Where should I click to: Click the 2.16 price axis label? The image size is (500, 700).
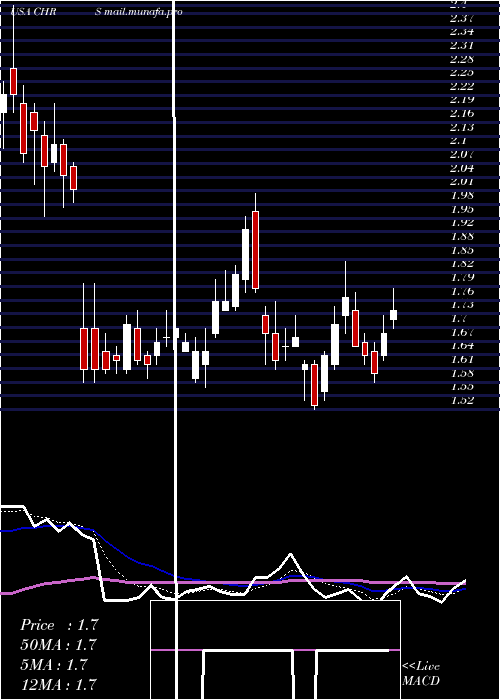pyautogui.click(x=462, y=113)
